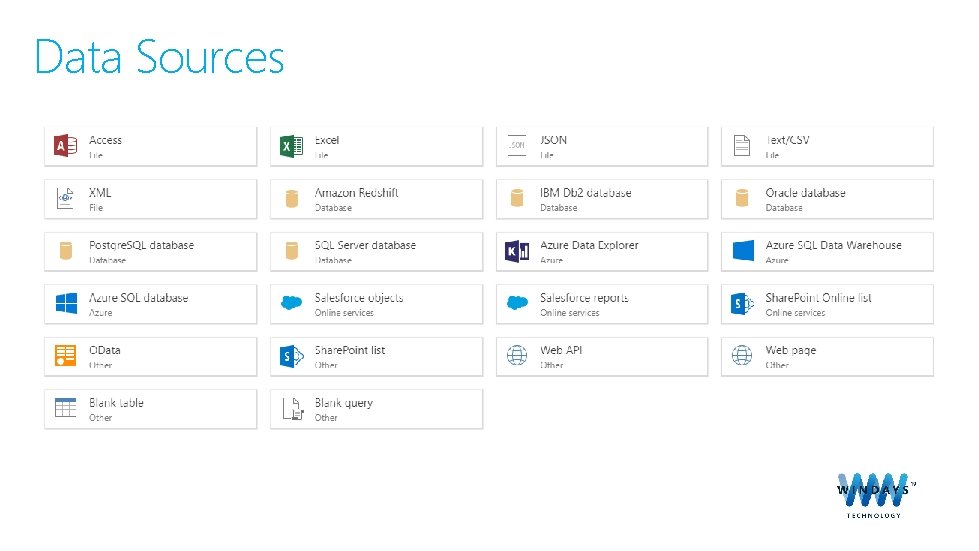Screen dimensions: 979x551
Task: Click the Web API globe icon
Action: 517,356
